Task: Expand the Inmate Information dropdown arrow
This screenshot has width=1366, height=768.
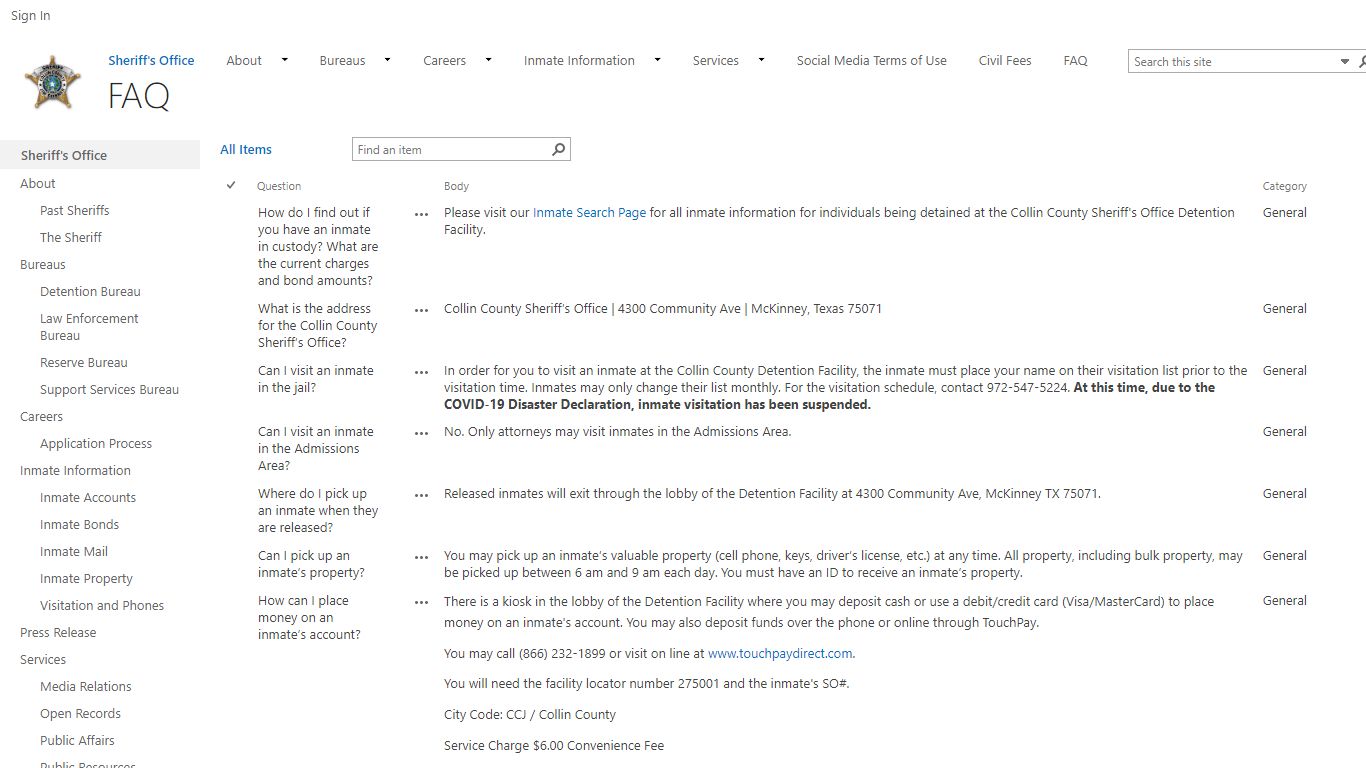Action: pyautogui.click(x=657, y=60)
